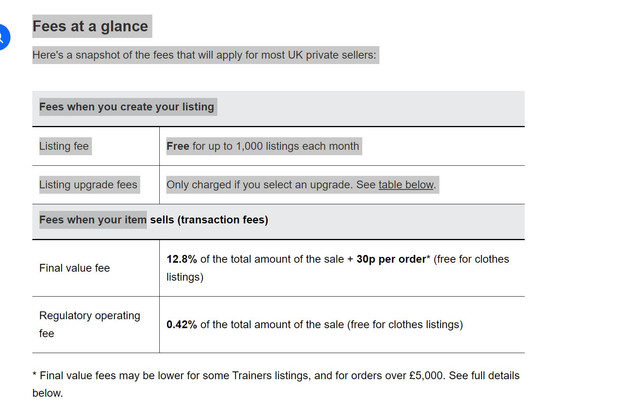Open the "table below" link
Image resolution: width=640 pixels, height=407 pixels.
tap(406, 185)
